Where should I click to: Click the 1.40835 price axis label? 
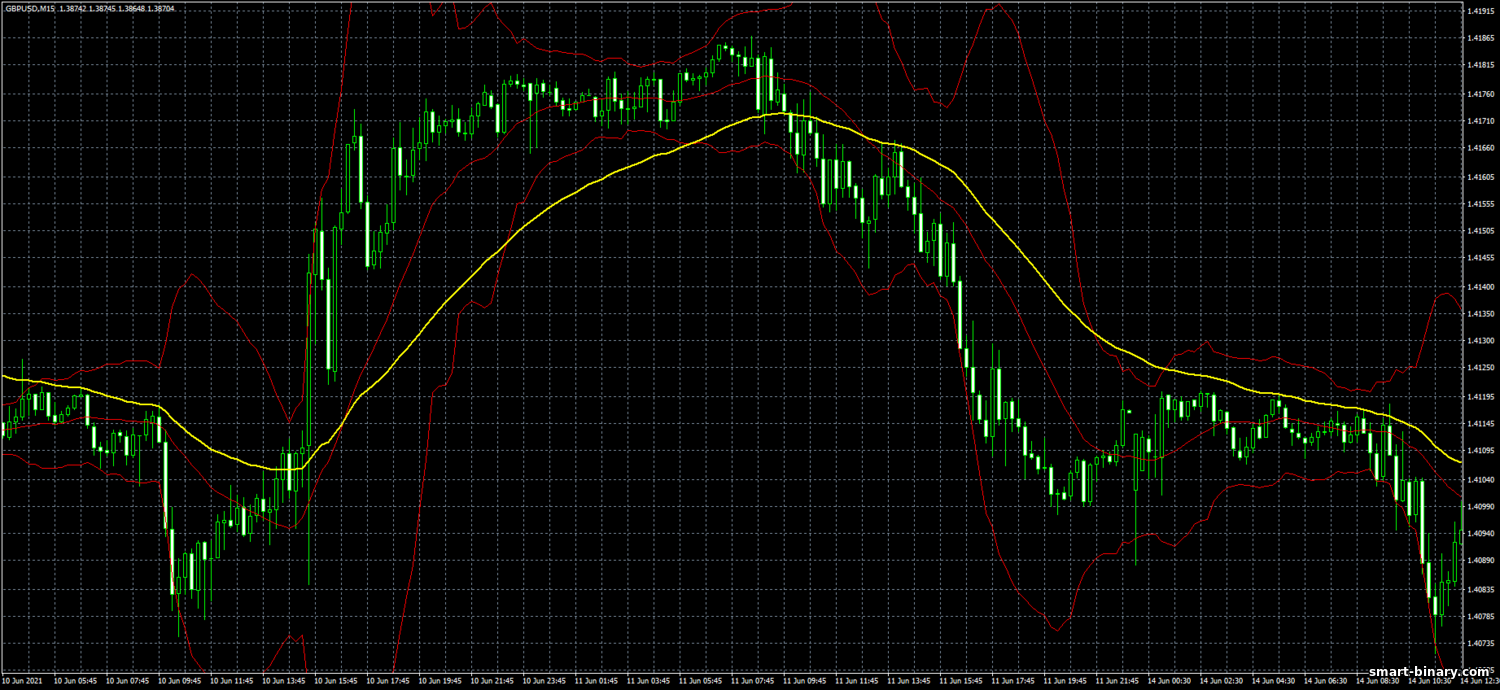coord(1481,589)
